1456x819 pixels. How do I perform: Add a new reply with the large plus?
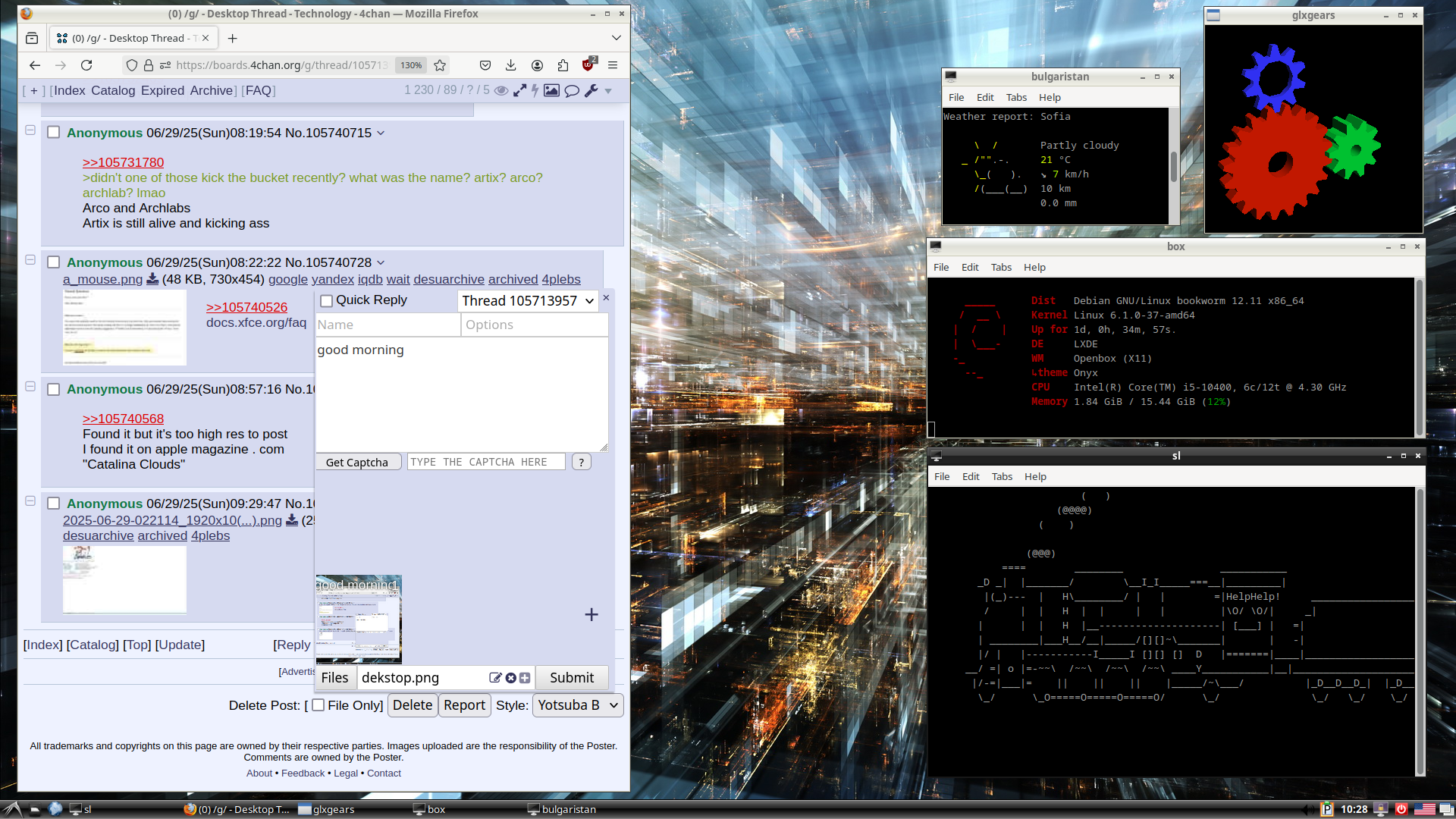[x=591, y=615]
